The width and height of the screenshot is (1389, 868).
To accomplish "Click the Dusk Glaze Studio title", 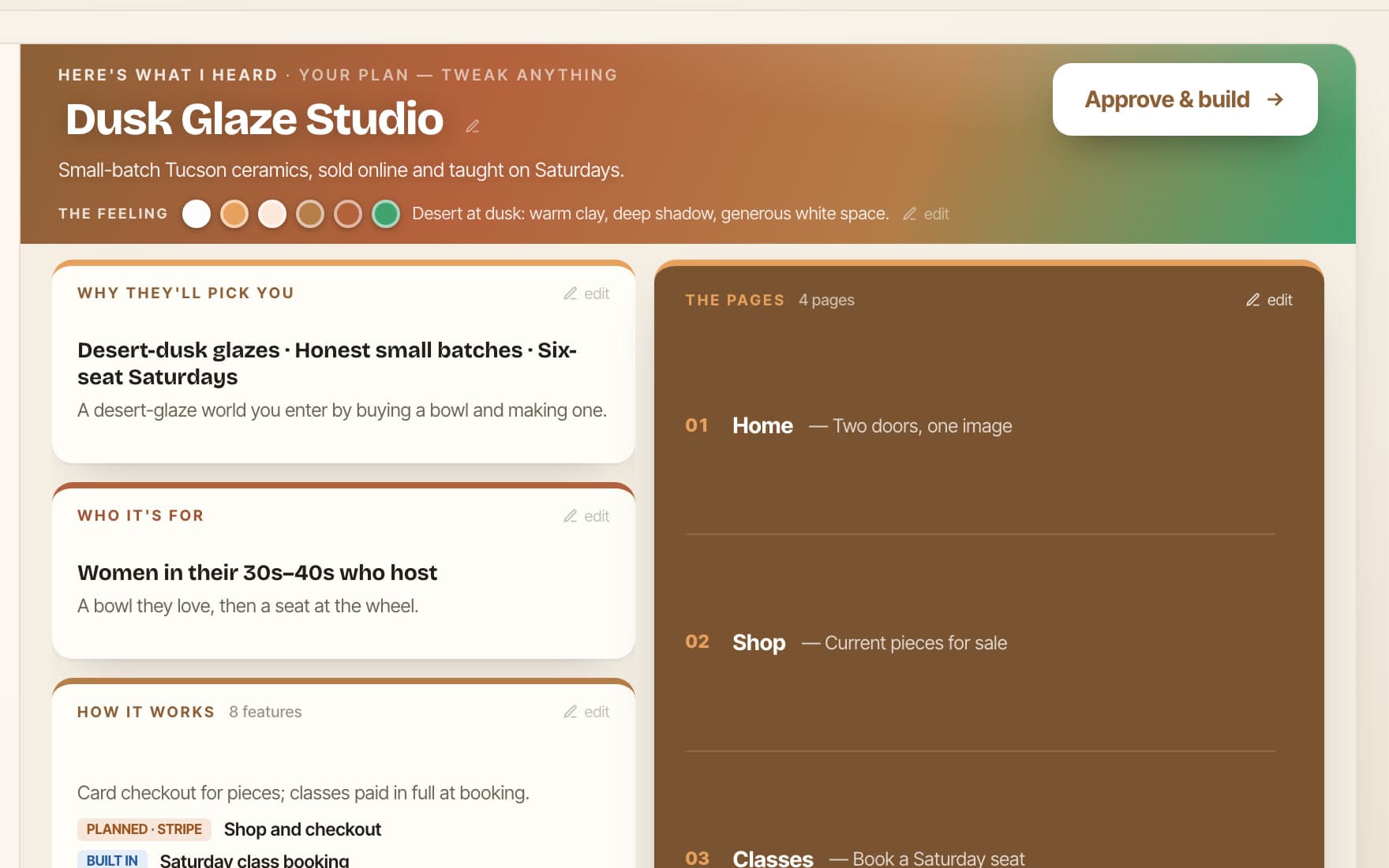I will point(254,119).
